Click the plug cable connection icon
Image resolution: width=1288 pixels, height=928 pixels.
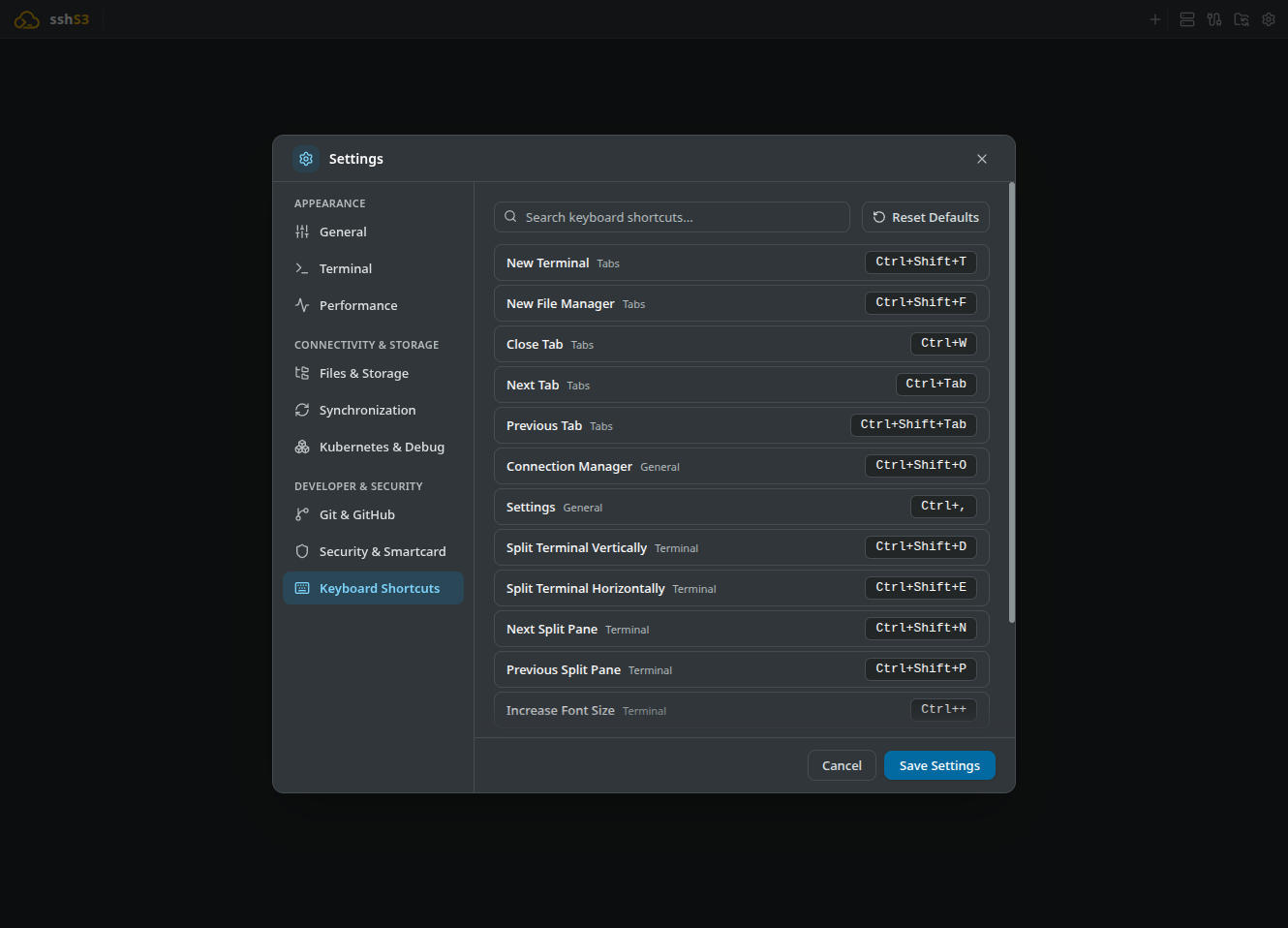coord(1214,19)
